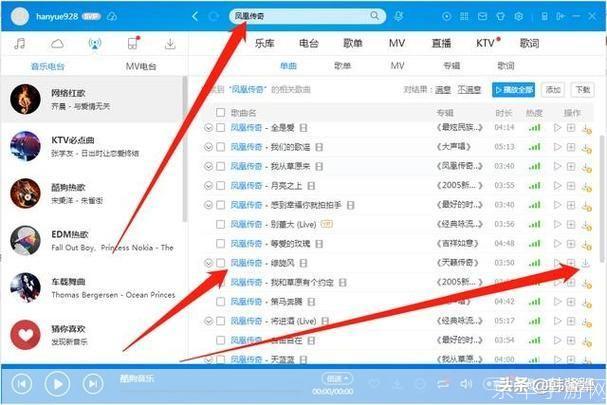Check the box for 全是爱
The width and height of the screenshot is (607, 405).
(220, 127)
